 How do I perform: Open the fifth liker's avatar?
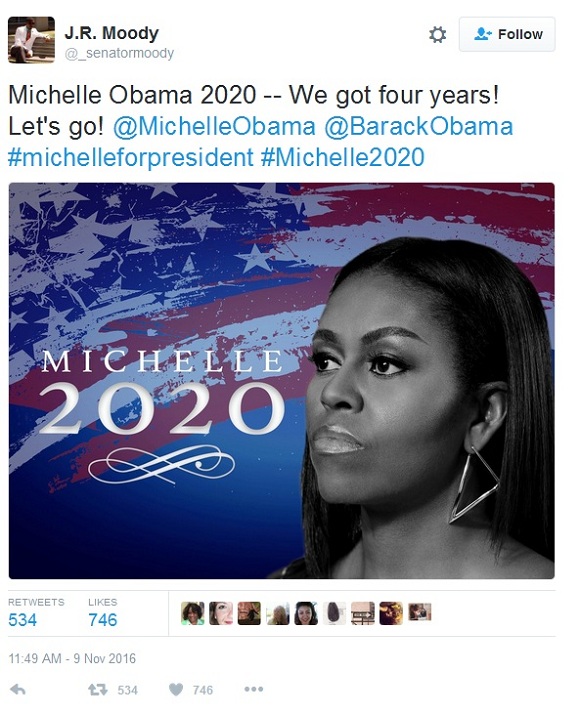click(306, 613)
